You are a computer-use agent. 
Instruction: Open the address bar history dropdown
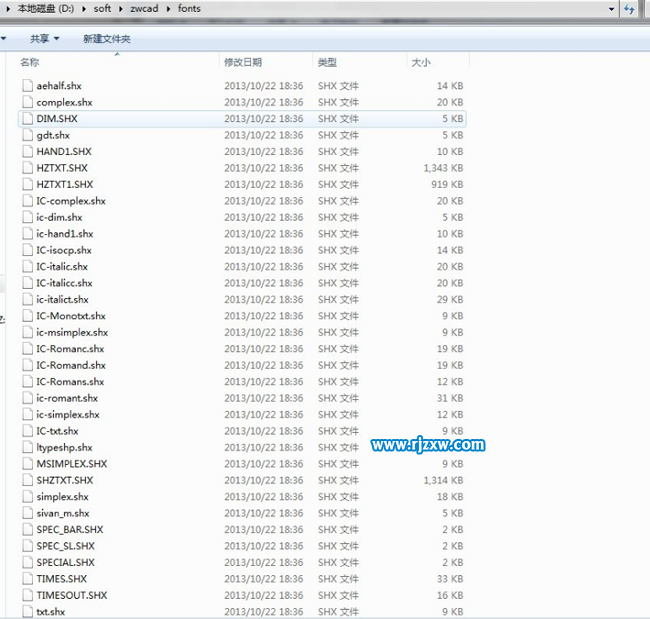click(x=610, y=9)
